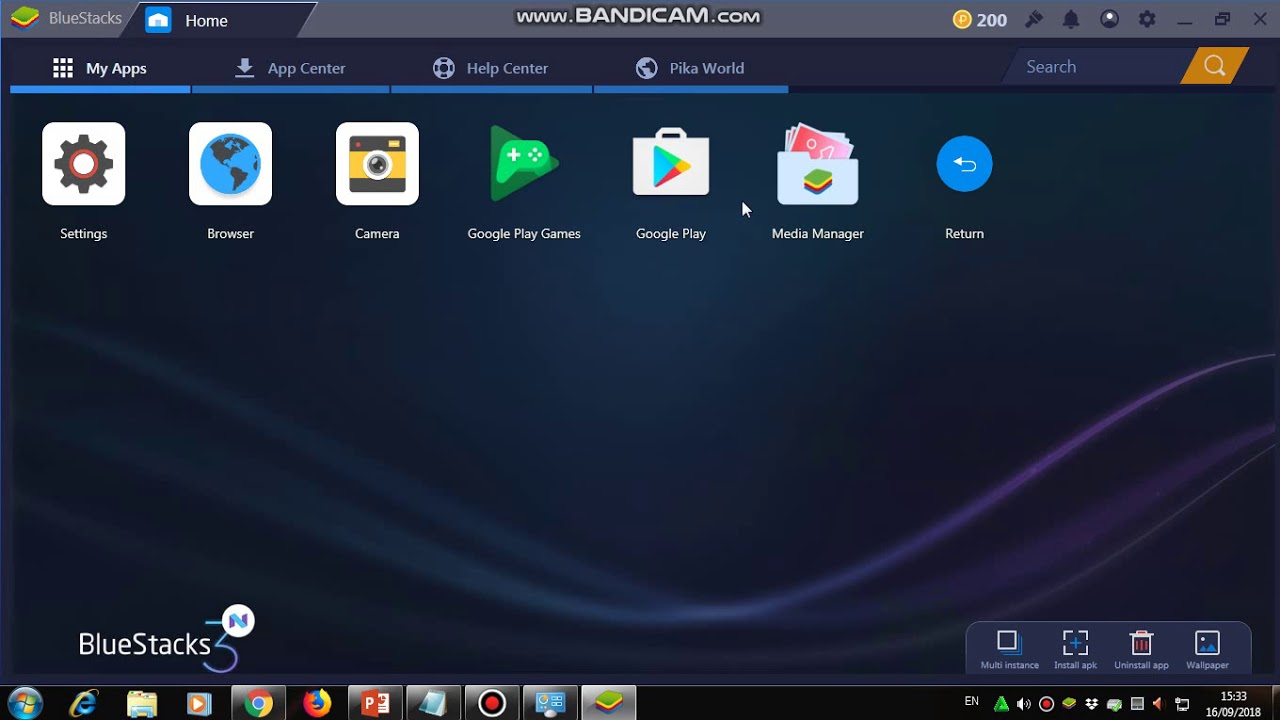The height and width of the screenshot is (720, 1280).
Task: Click BlueStacks tray icon
Action: (x=1069, y=704)
